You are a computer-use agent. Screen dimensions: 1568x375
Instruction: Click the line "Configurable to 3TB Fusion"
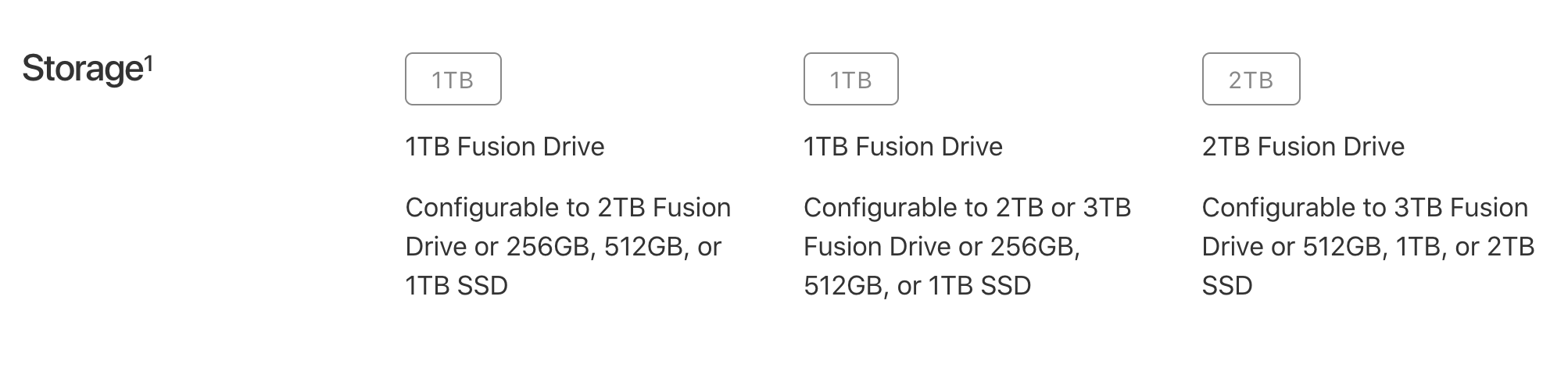1365,208
